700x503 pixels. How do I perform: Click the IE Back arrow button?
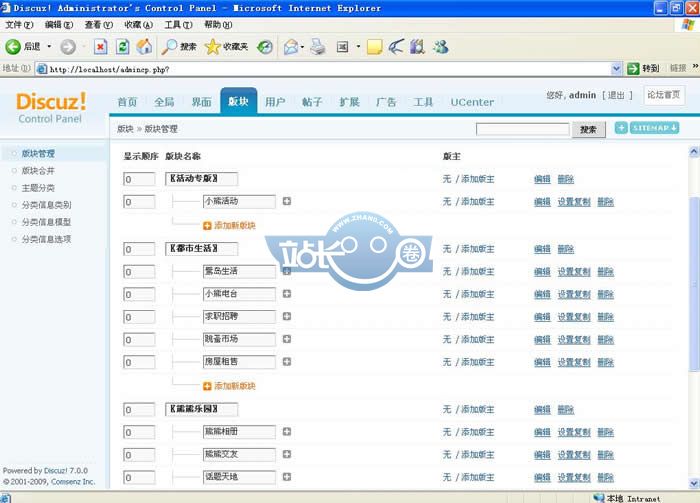coord(13,46)
